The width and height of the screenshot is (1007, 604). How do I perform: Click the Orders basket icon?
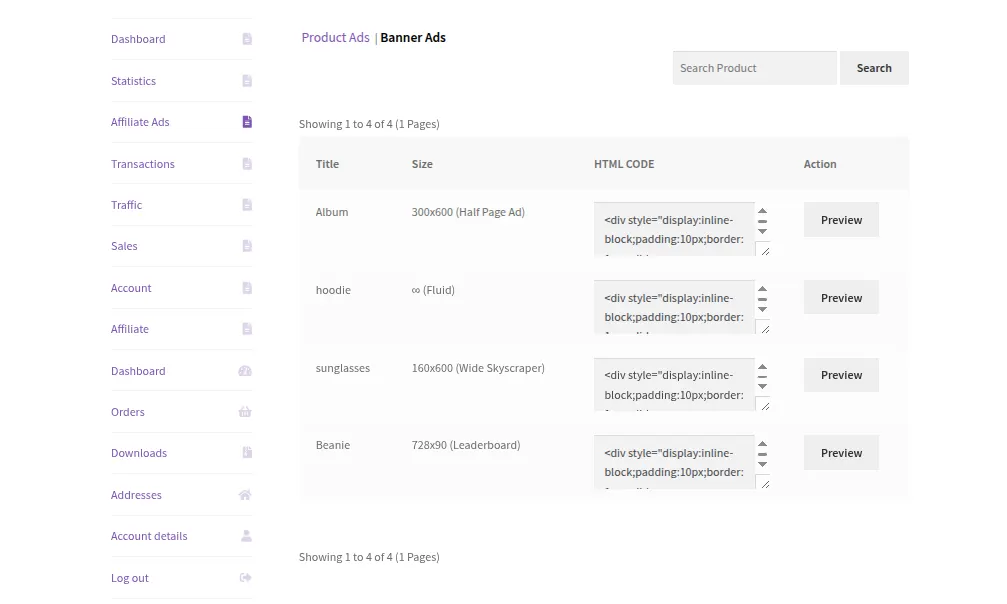[245, 412]
